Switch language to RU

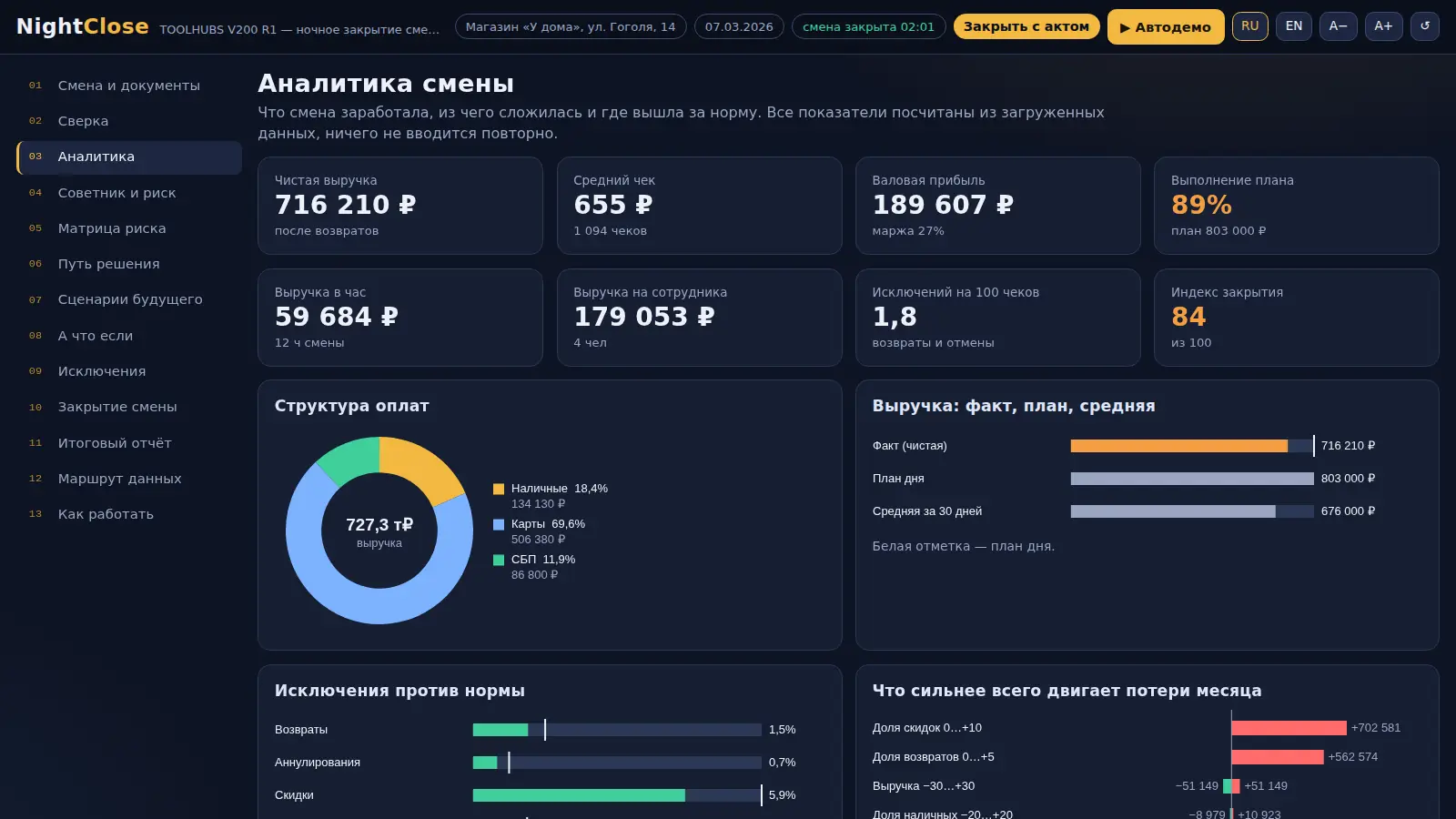click(x=1250, y=26)
